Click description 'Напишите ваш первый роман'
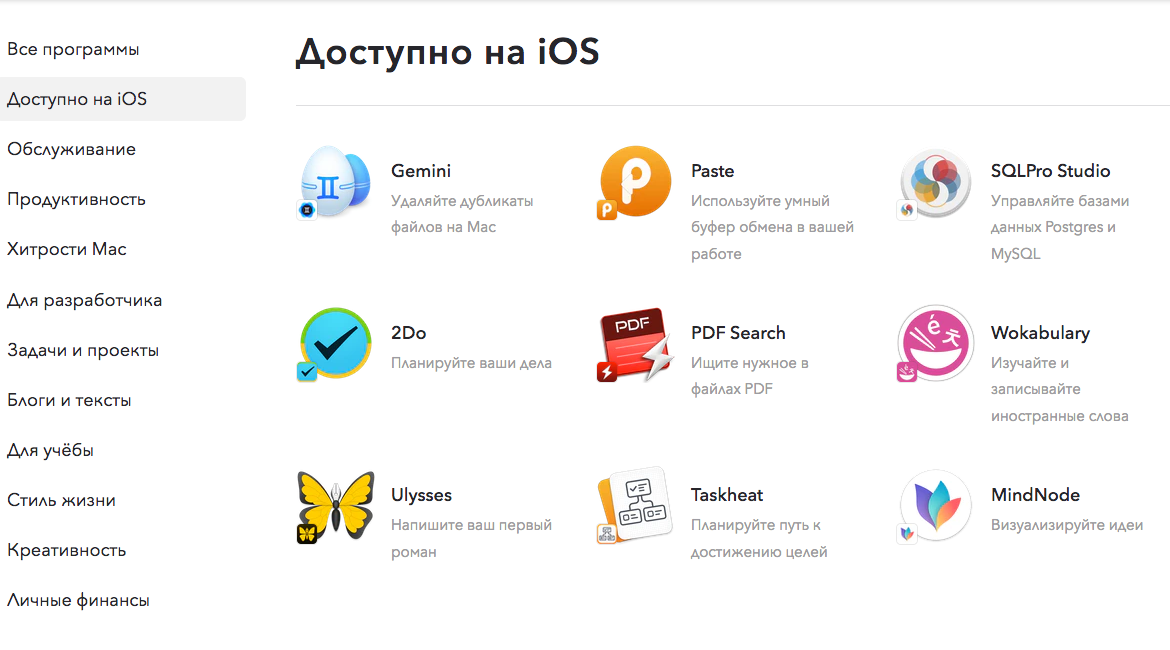The image size is (1170, 650). point(472,538)
